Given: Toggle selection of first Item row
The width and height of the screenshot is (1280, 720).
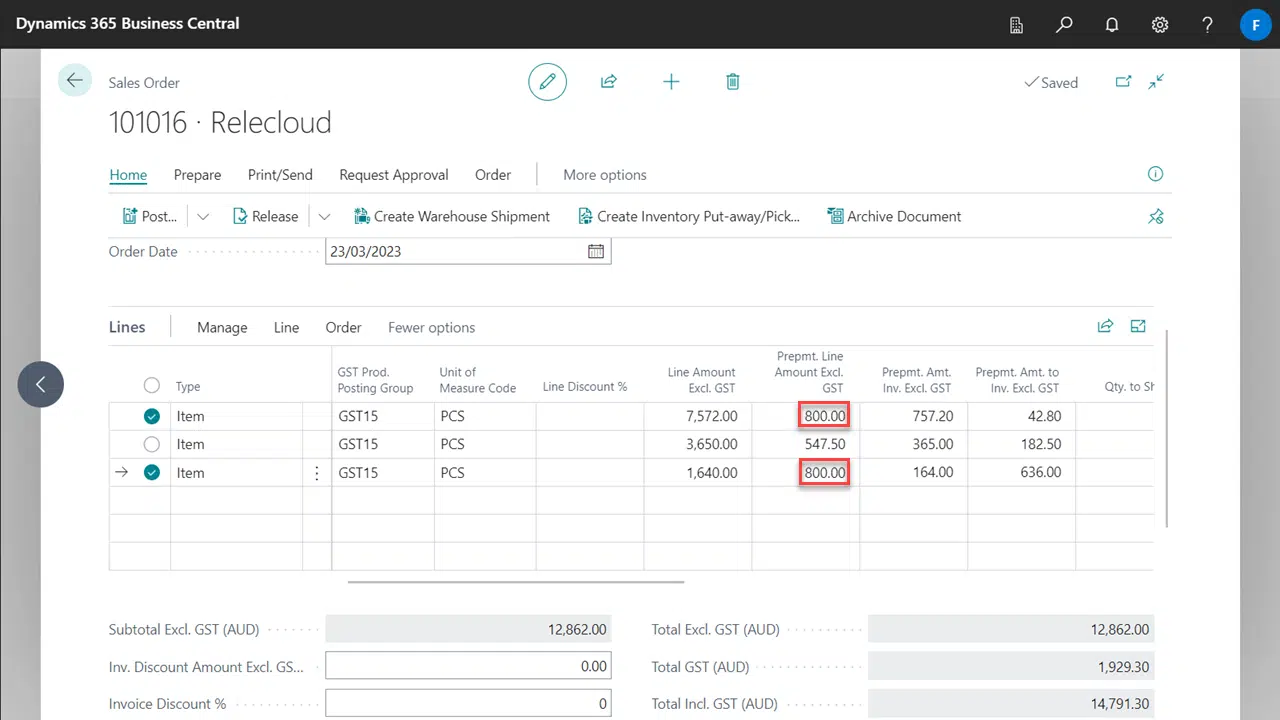Looking at the screenshot, I should pos(152,416).
